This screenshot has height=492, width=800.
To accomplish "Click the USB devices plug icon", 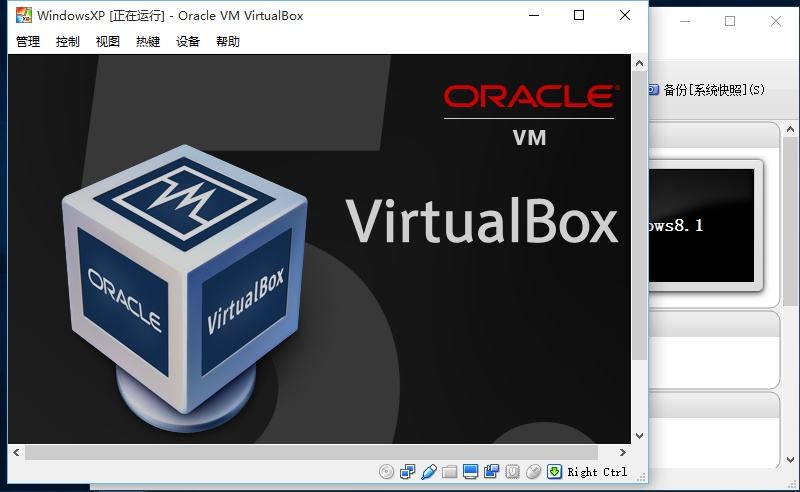I will coord(429,472).
